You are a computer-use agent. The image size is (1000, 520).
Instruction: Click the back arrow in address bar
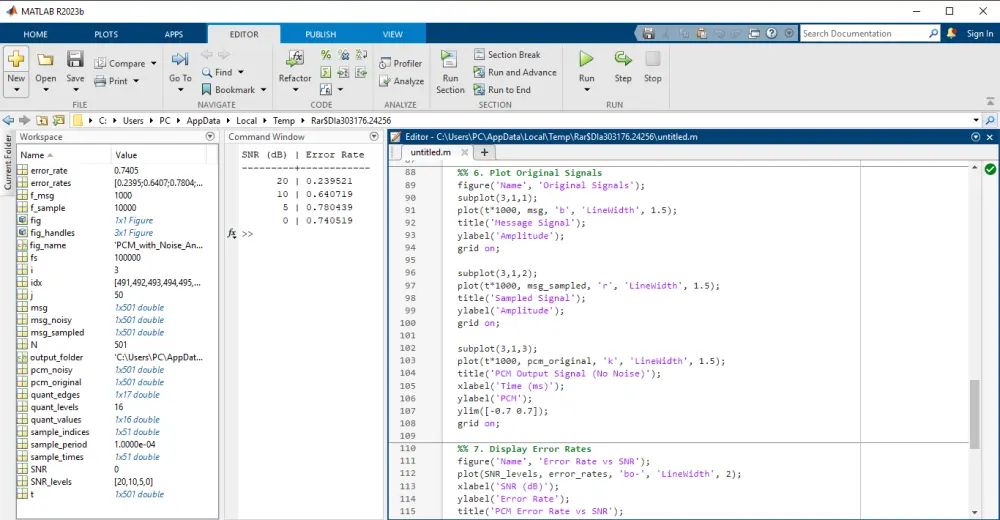[8, 120]
